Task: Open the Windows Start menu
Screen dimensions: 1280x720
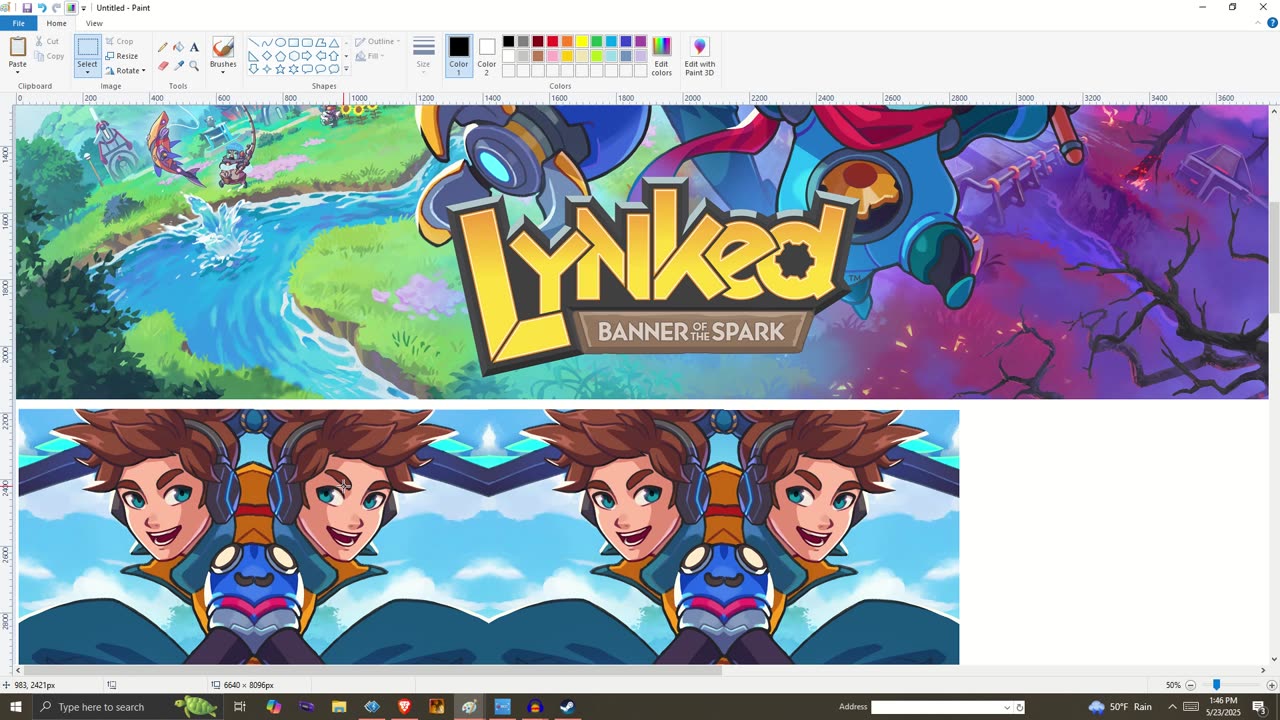Action: pos(16,707)
